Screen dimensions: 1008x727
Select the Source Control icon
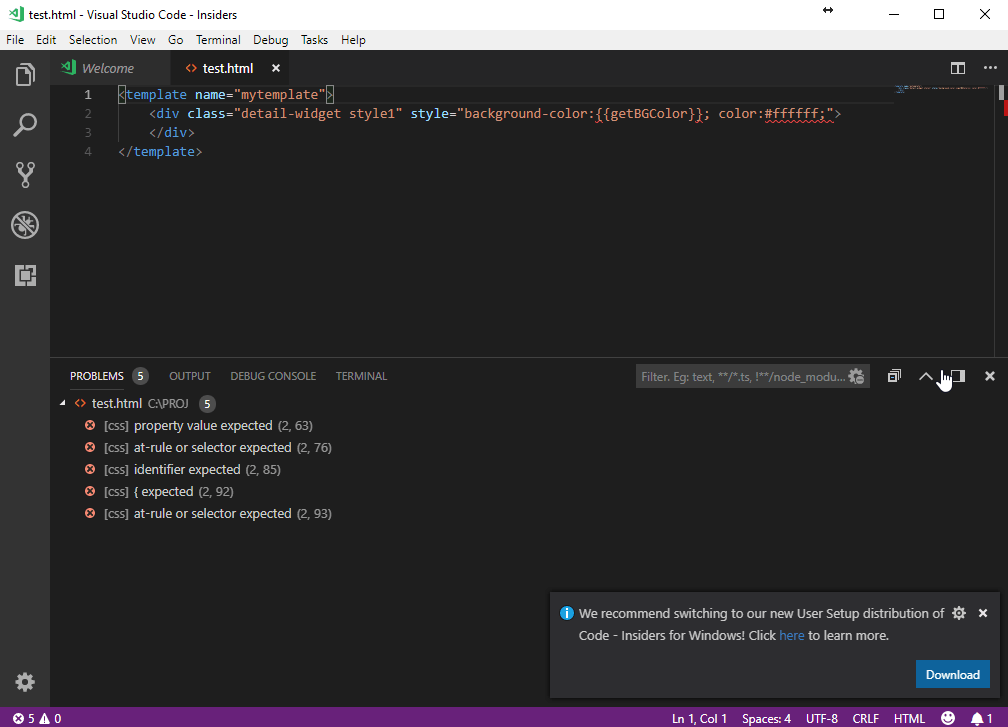25,174
